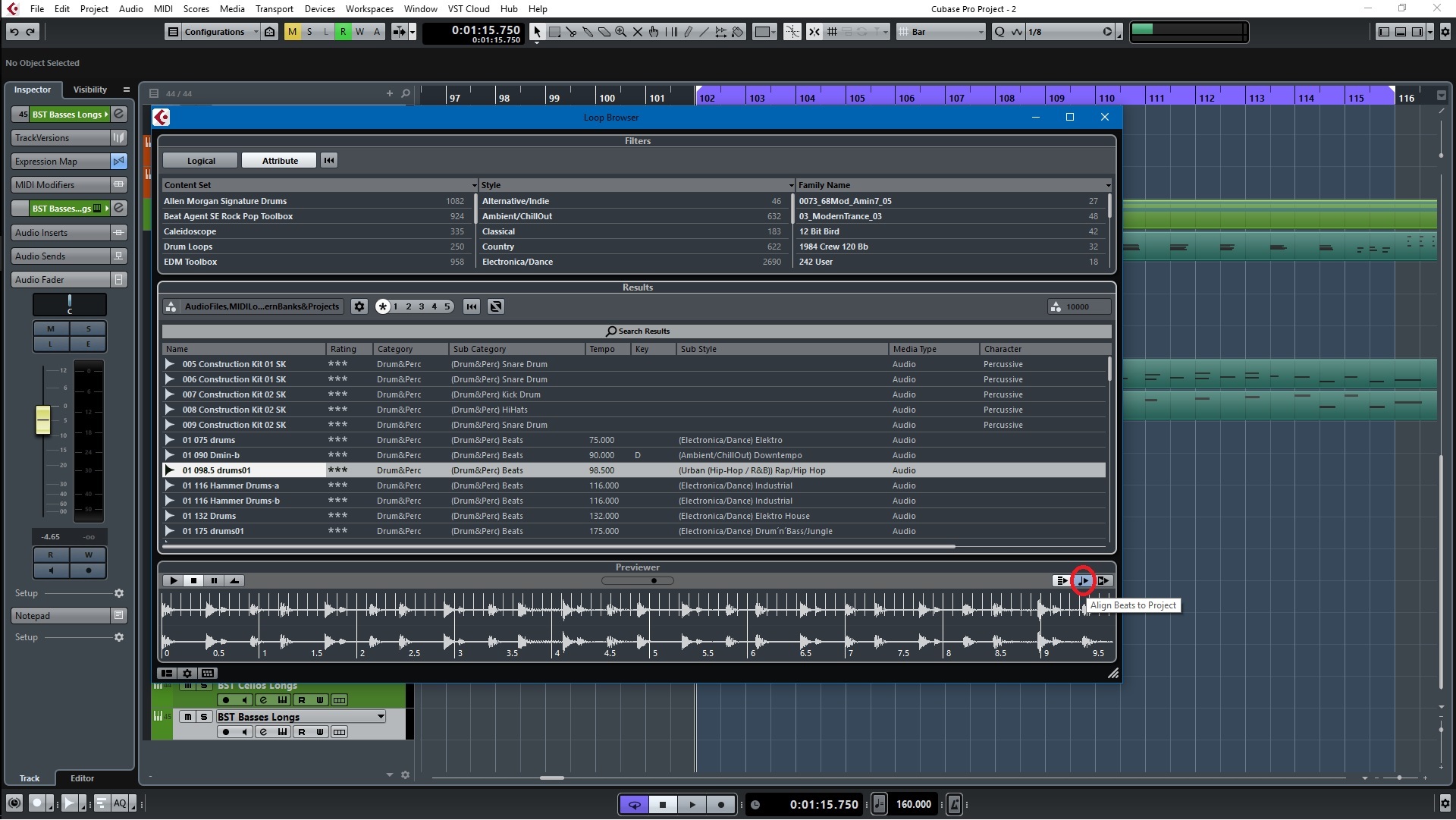Toggle the Mute M state button

click(x=292, y=32)
